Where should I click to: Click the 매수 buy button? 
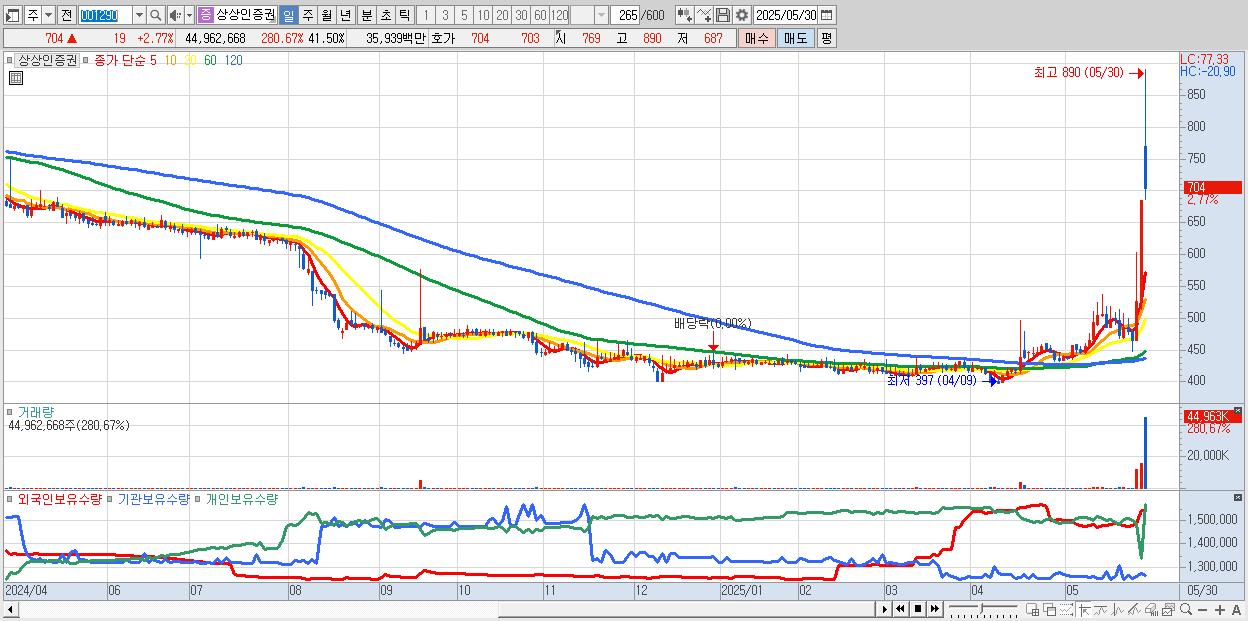(x=757, y=38)
